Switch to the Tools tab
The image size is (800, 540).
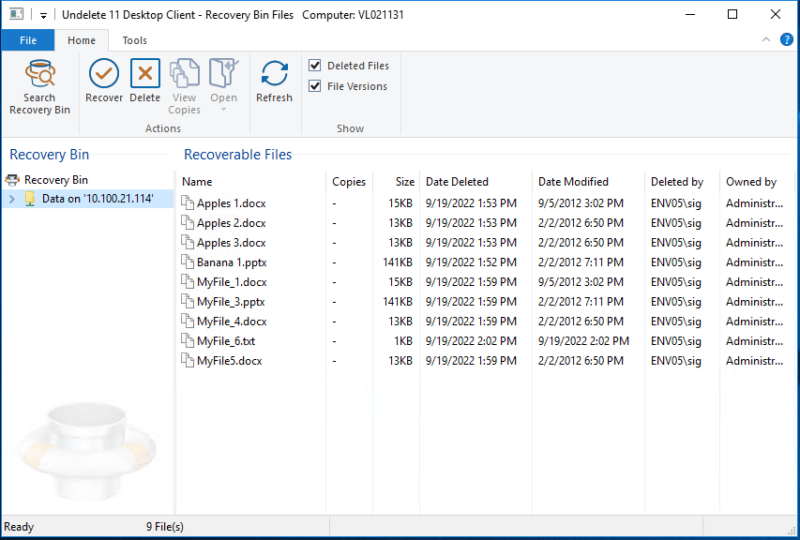(x=134, y=41)
